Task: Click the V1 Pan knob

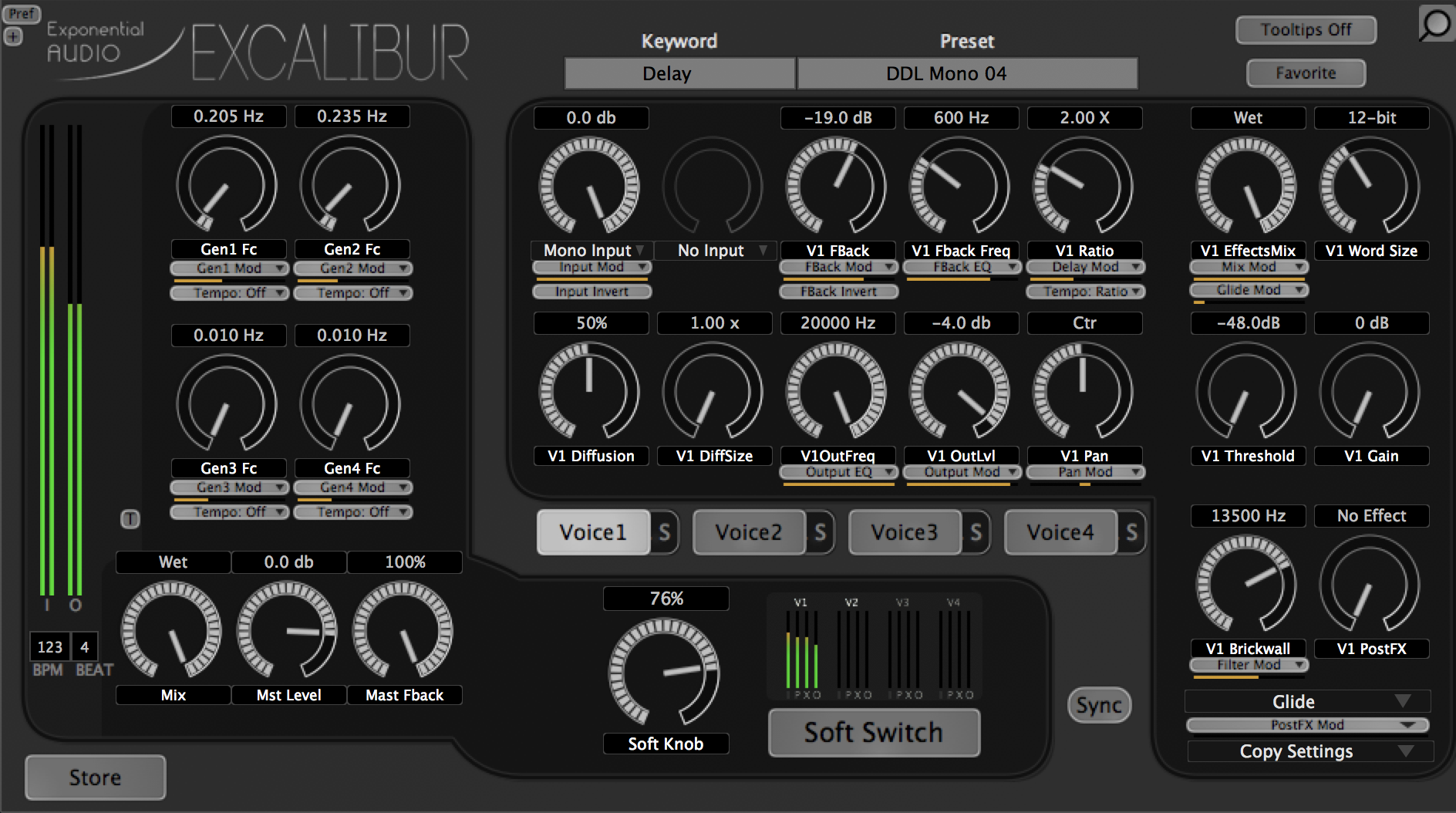Action: point(1083,391)
